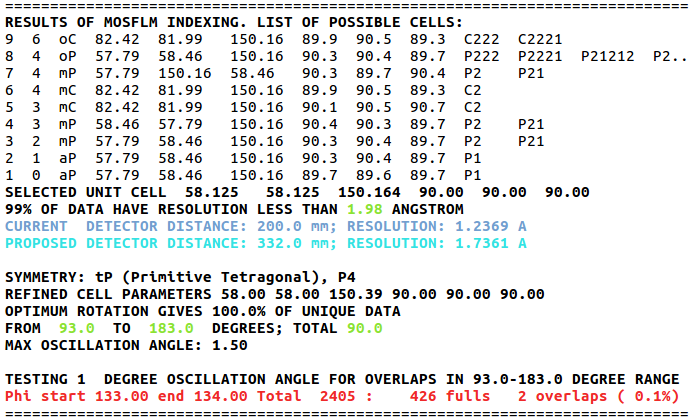Click max oscillation angle value 1.50
Image resolution: width=695 pixels, height=418 pixels.
coord(229,345)
